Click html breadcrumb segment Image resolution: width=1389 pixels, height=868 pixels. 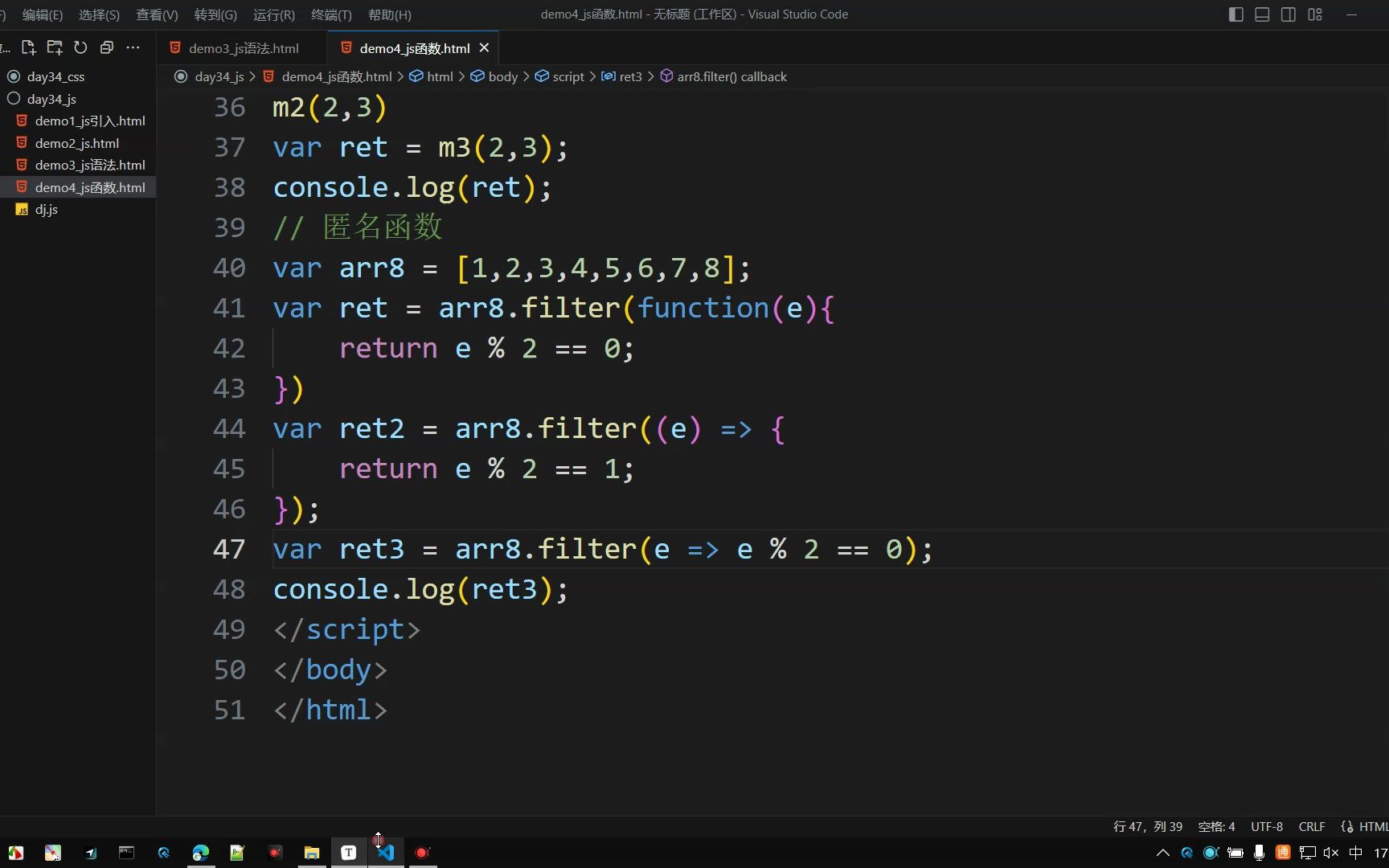[440, 76]
